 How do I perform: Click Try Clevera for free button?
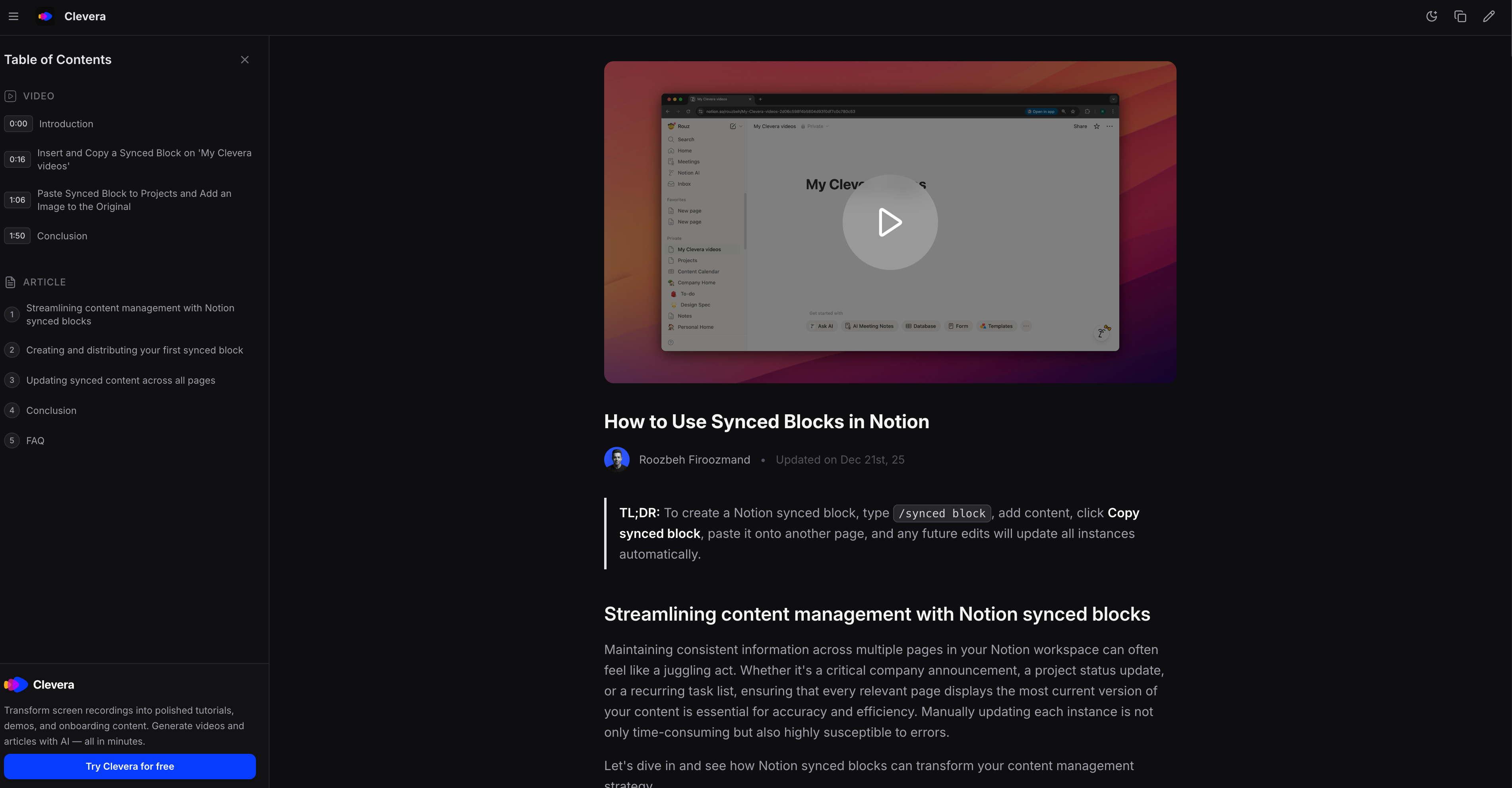click(130, 766)
